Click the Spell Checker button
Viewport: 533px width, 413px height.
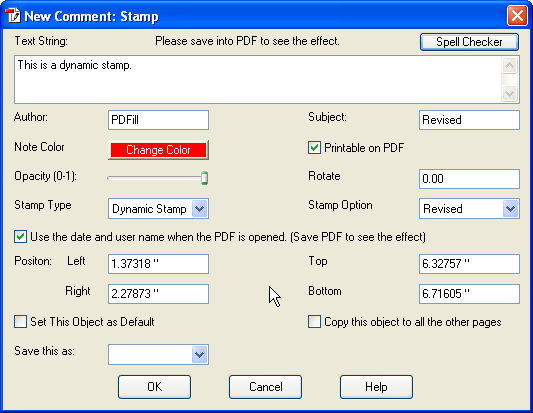click(x=469, y=42)
